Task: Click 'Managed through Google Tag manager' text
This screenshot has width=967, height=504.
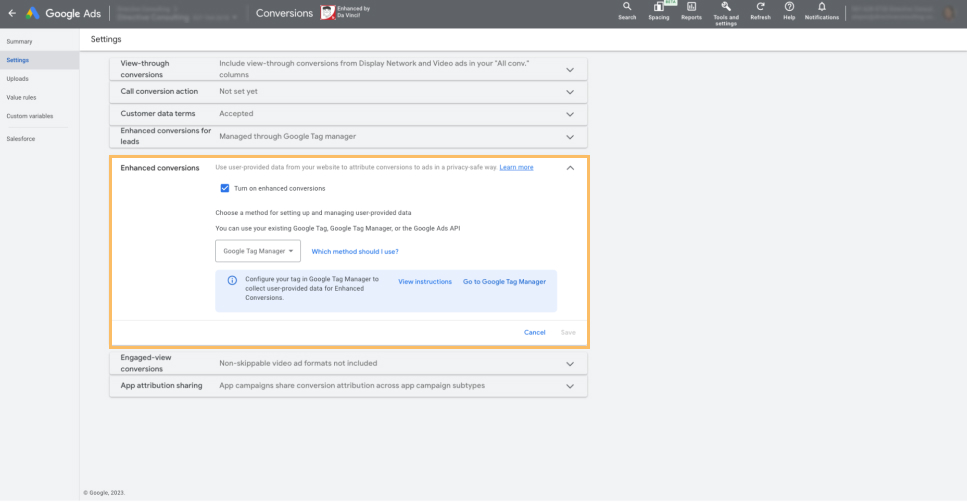Action: pyautogui.click(x=287, y=136)
